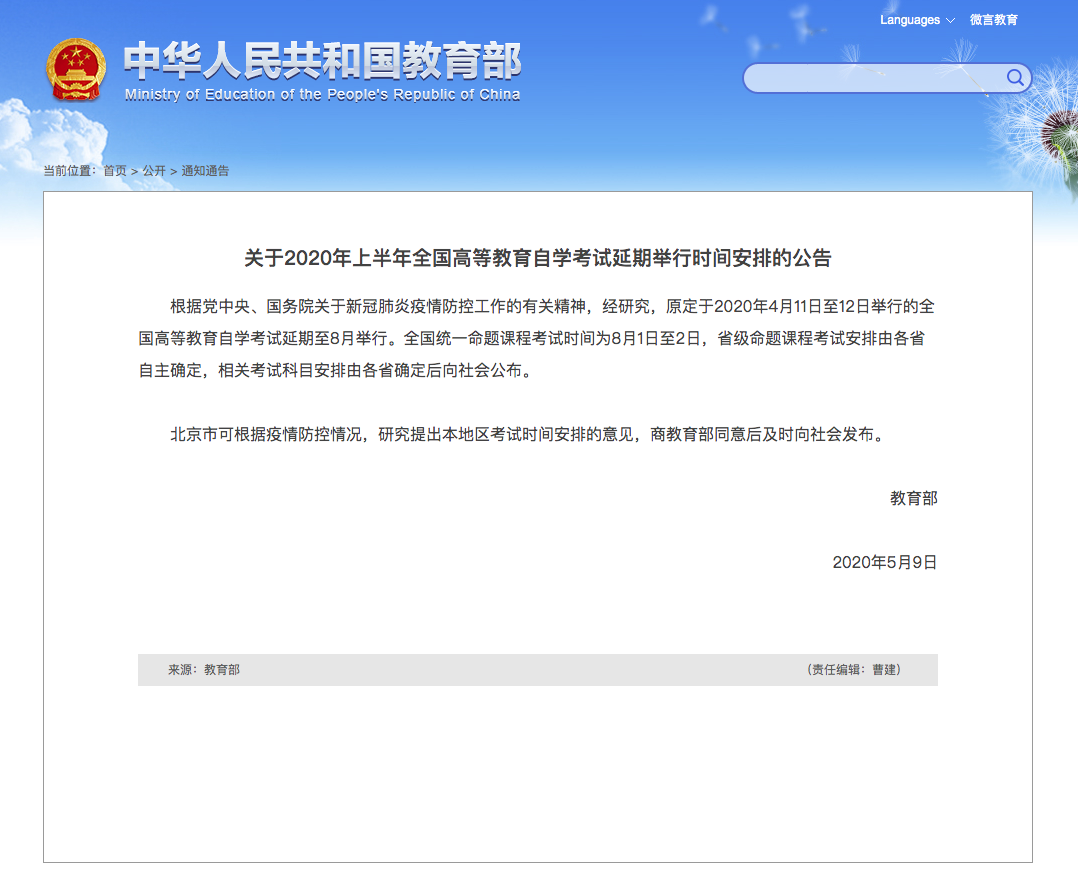The height and width of the screenshot is (888, 1078).
Task: Click the English Ministry of Education subtitle
Action: (x=322, y=95)
